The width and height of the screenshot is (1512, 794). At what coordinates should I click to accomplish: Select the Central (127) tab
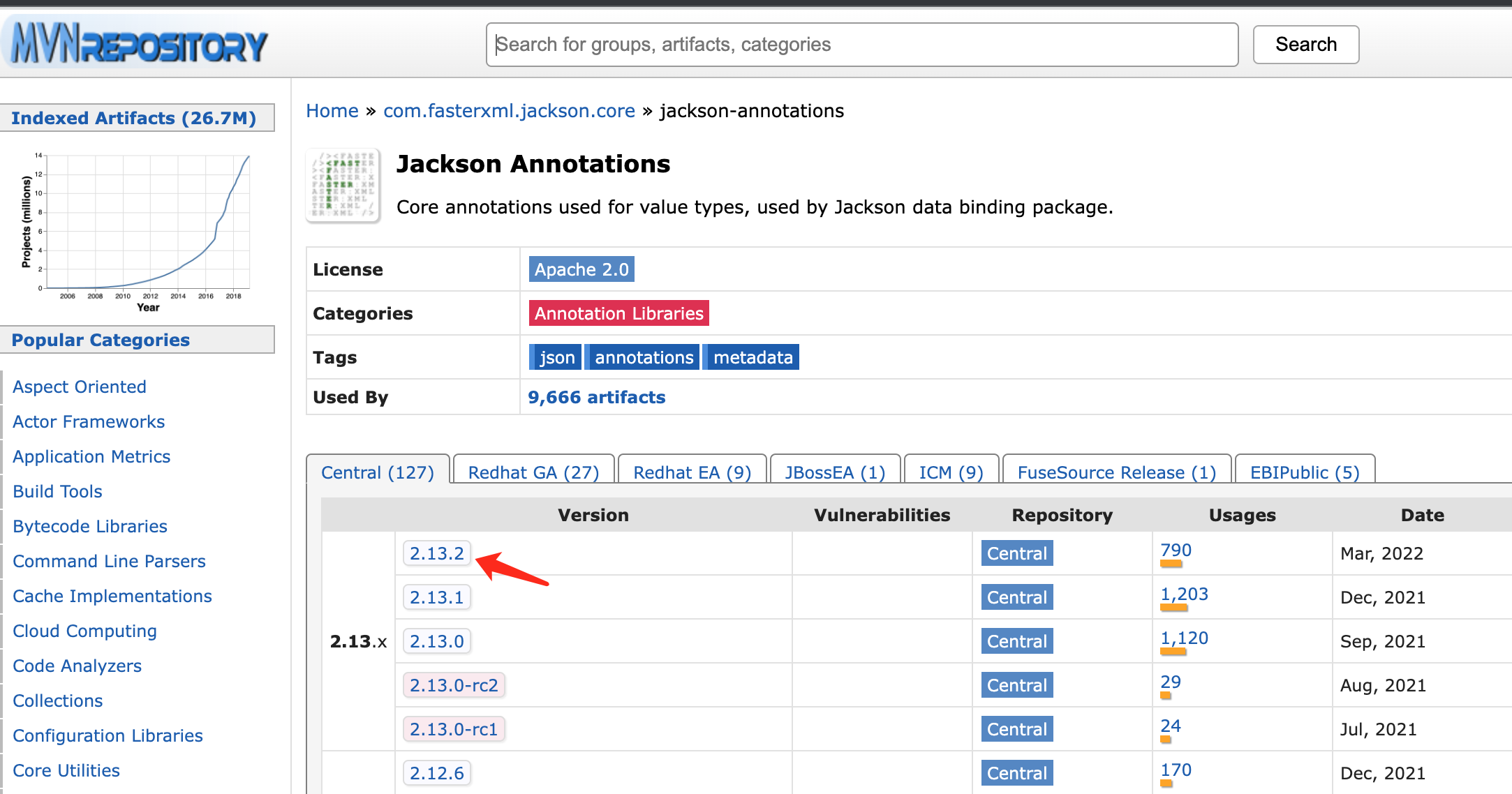point(378,472)
